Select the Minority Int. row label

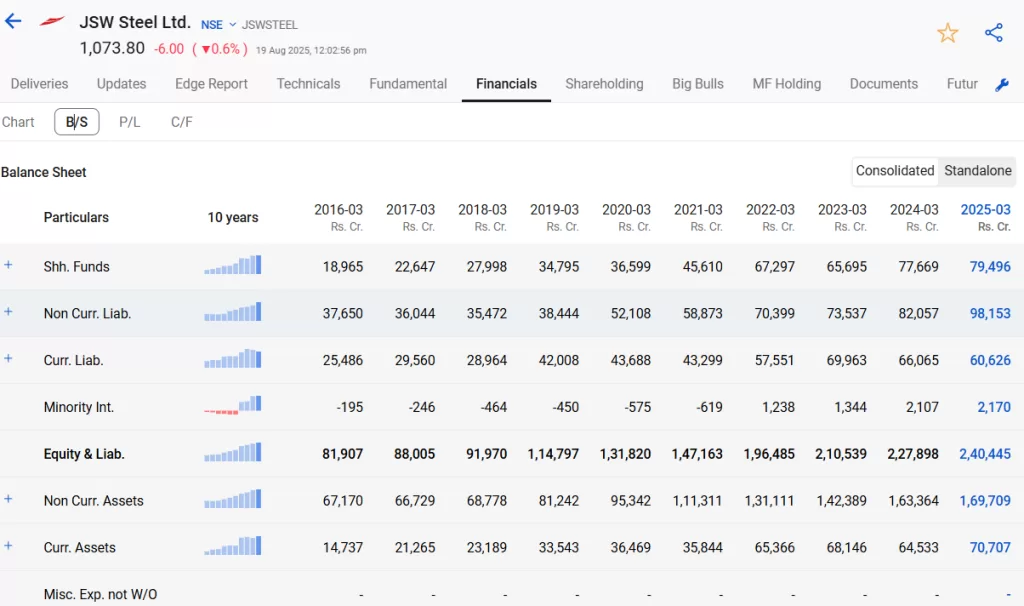pyautogui.click(x=78, y=407)
